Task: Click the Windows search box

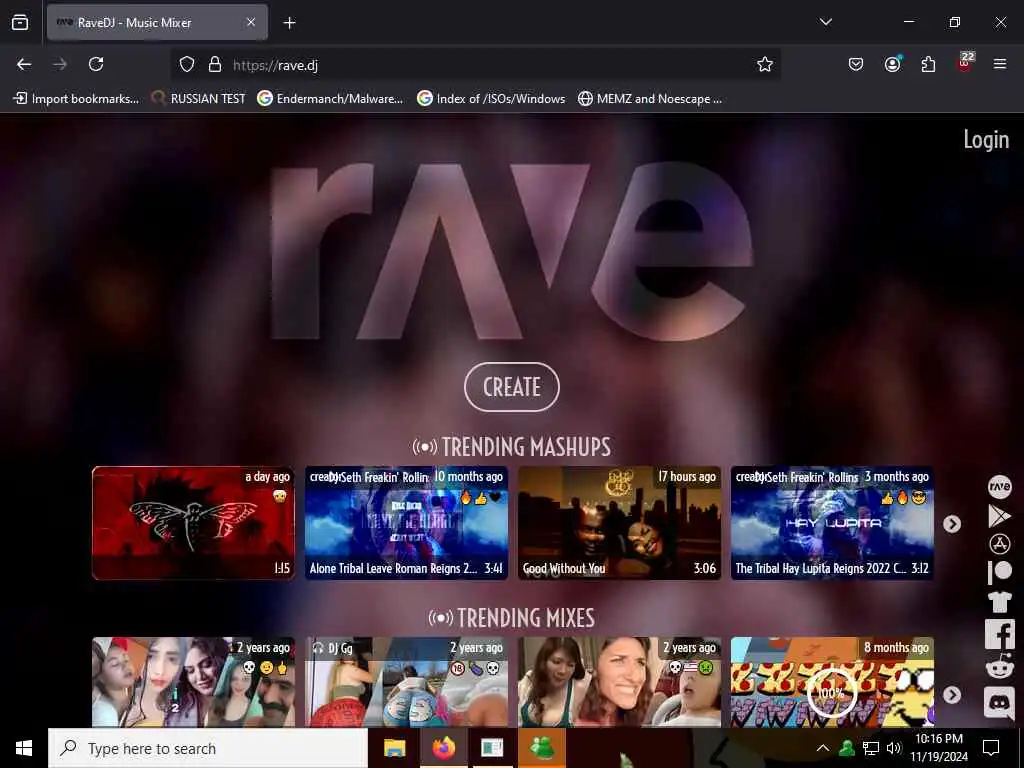Action: (x=208, y=748)
